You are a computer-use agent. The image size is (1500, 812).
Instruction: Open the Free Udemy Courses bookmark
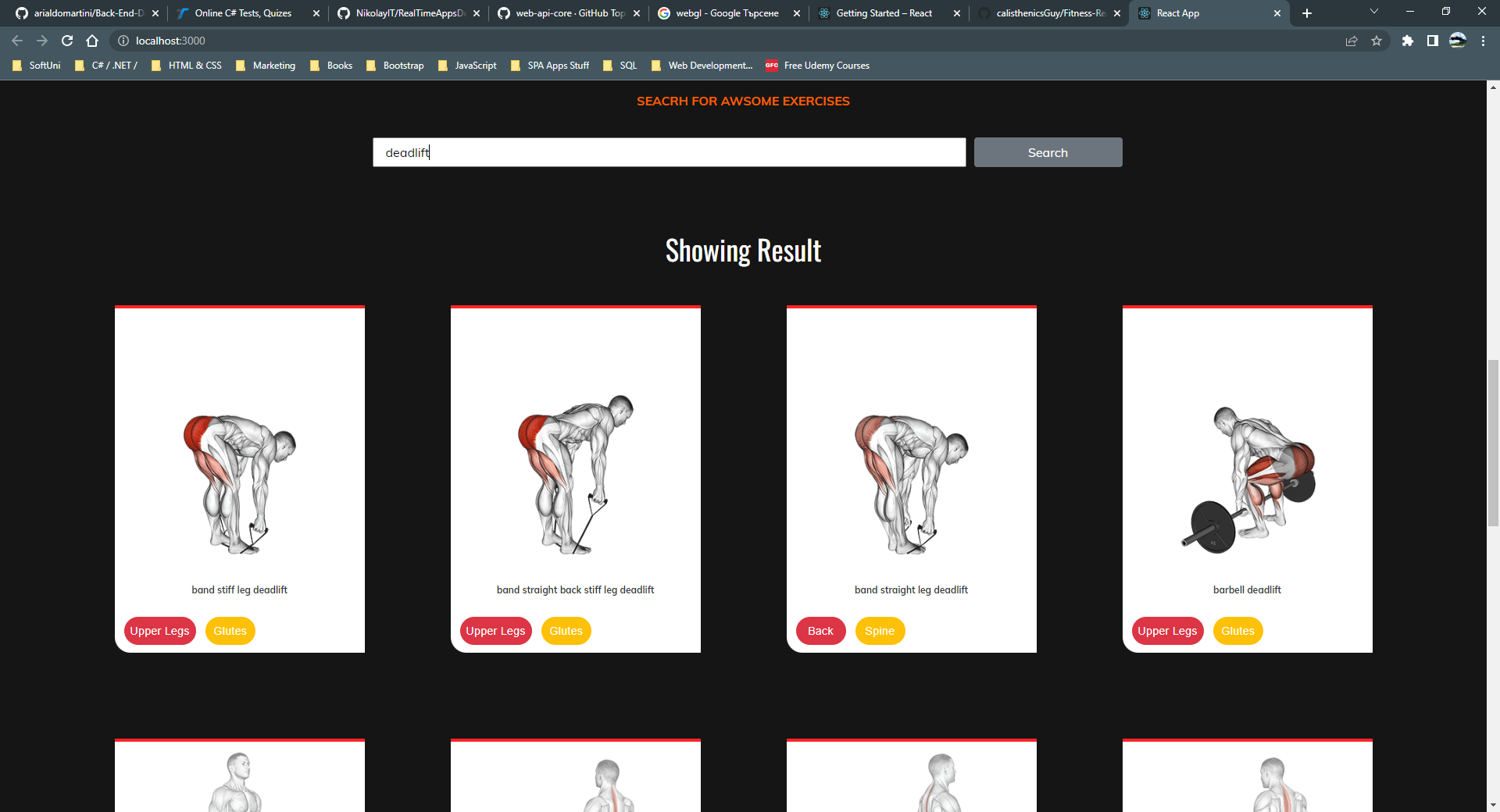(817, 66)
